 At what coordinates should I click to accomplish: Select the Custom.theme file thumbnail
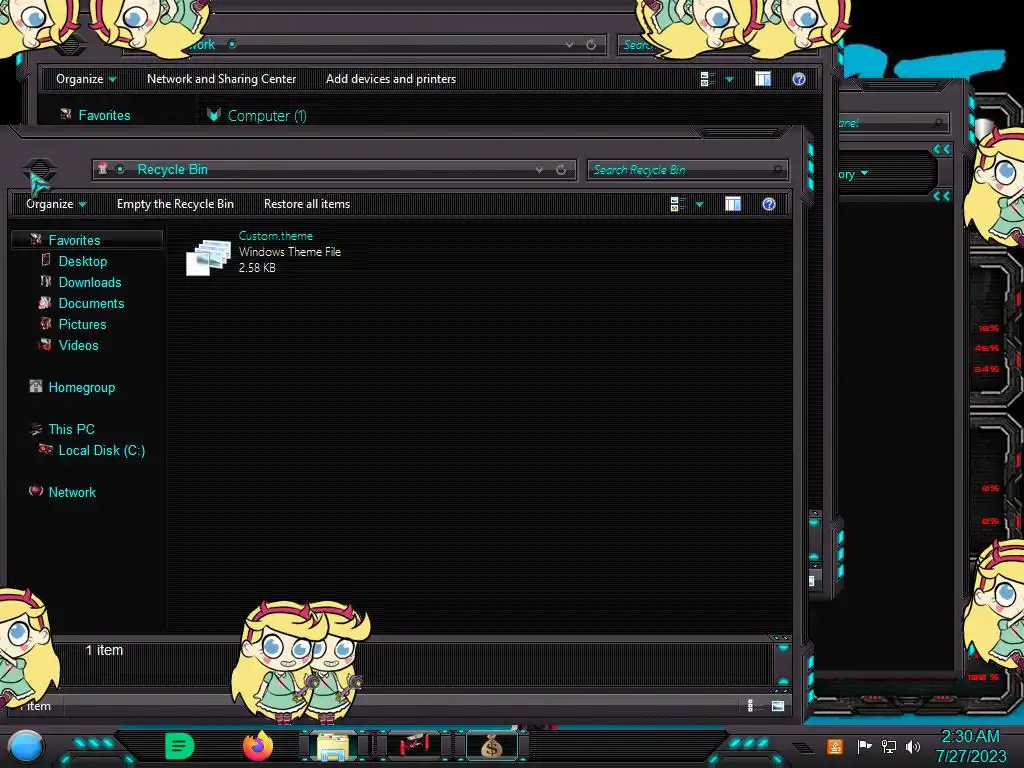[x=208, y=257]
